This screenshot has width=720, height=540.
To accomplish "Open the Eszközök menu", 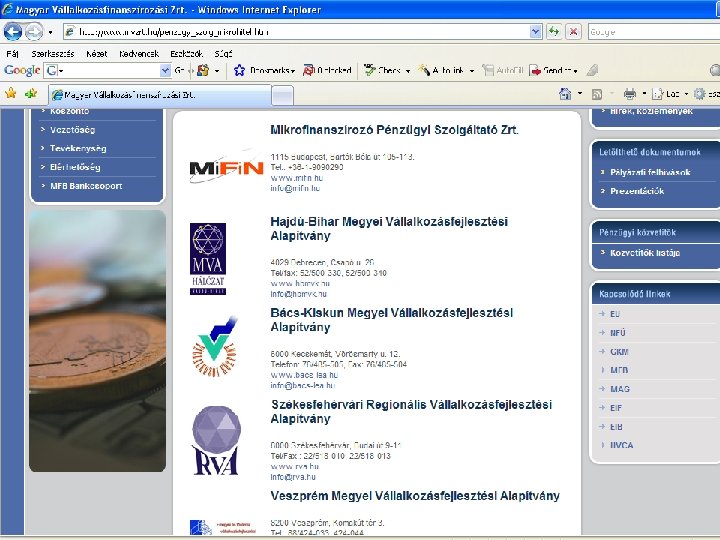I will click(x=186, y=54).
